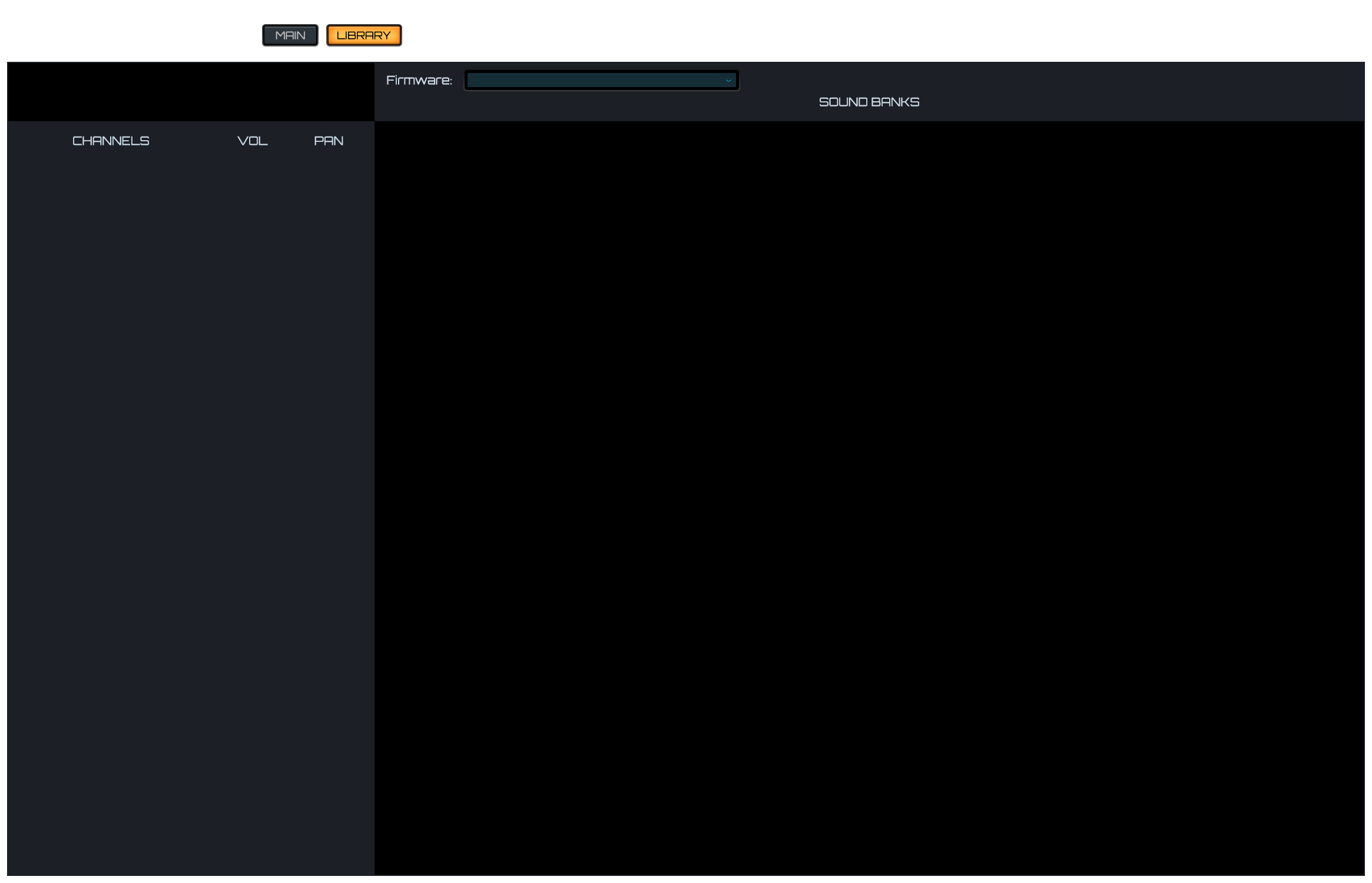Click the CHANNELS column header

[x=111, y=141]
